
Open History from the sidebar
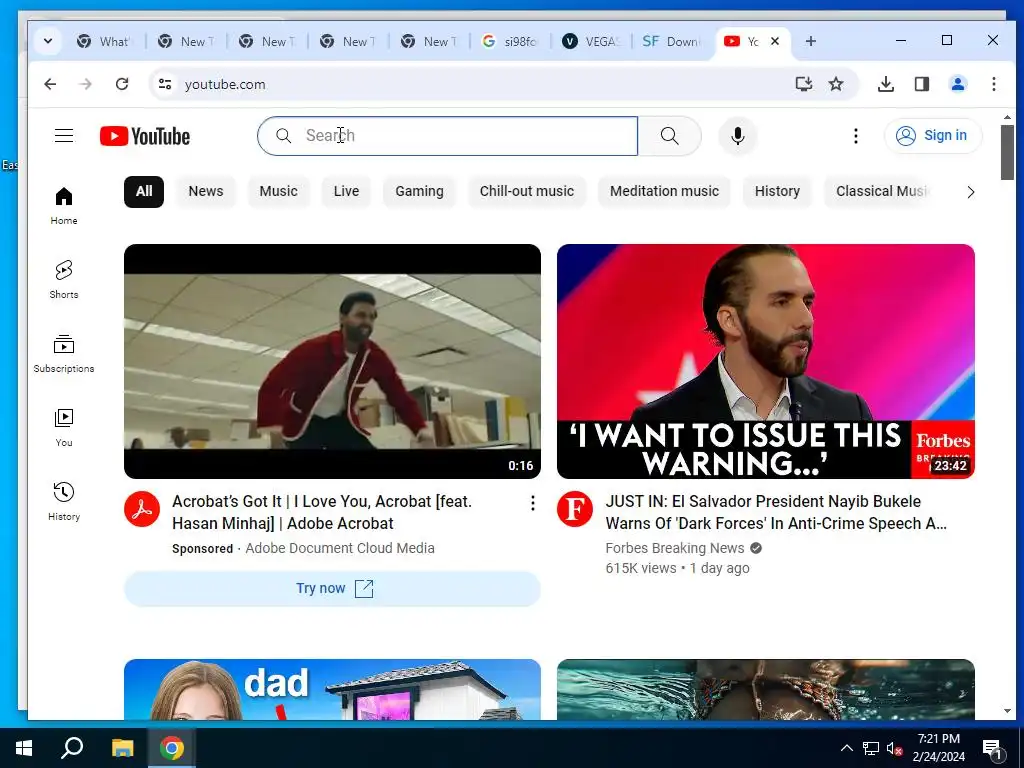click(x=64, y=501)
